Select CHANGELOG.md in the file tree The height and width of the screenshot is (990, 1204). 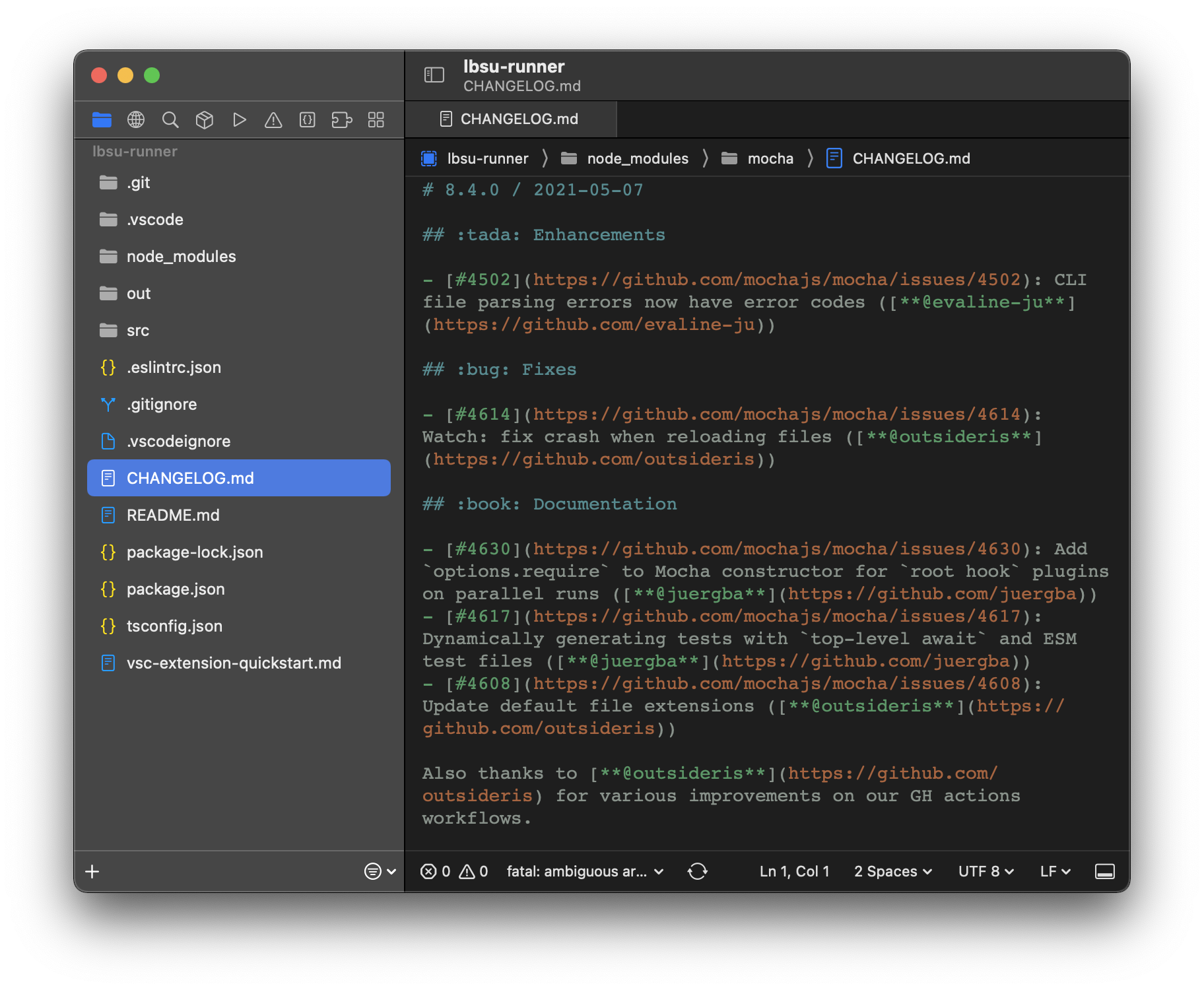(x=239, y=478)
